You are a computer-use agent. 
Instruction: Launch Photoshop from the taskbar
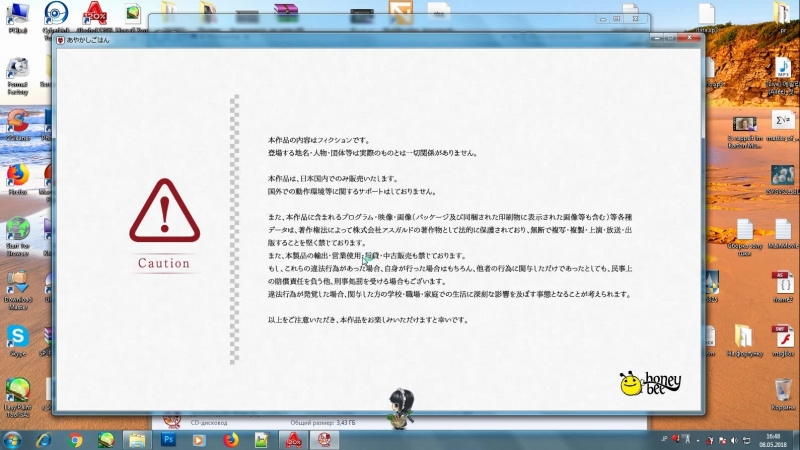169,439
